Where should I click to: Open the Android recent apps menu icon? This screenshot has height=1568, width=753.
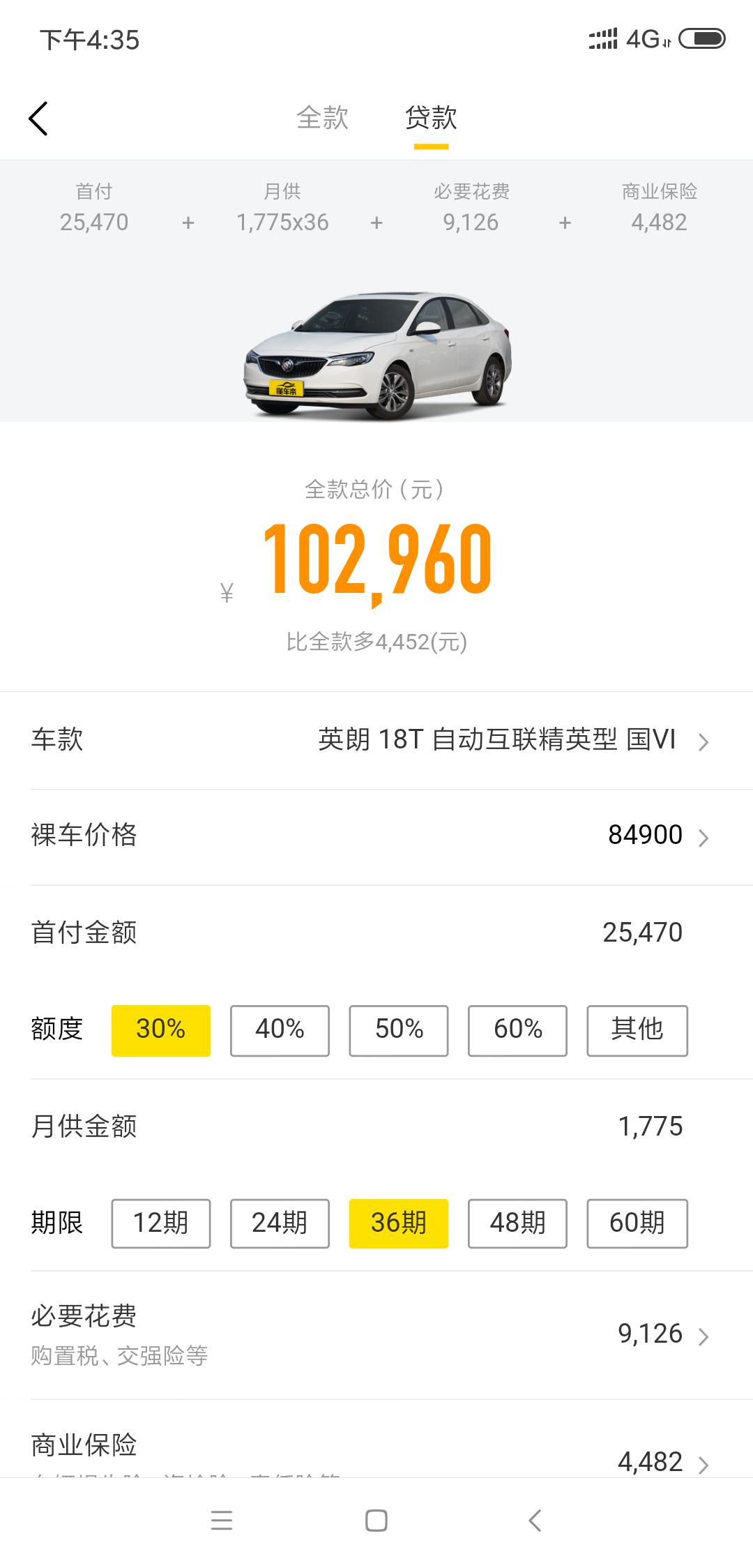pyautogui.click(x=222, y=1520)
